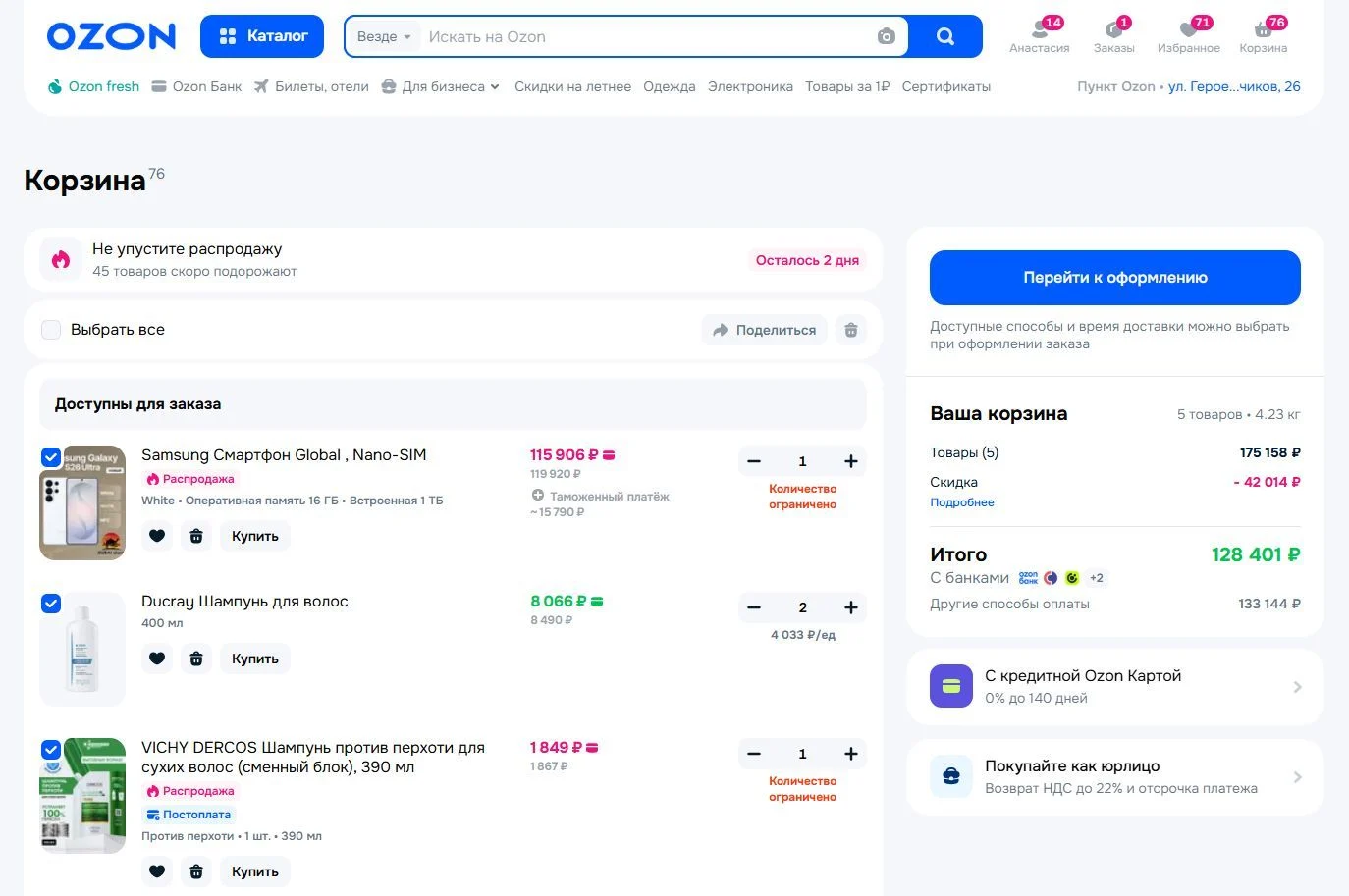This screenshot has width=1349, height=896.
Task: Click Поделиться share button
Action: coord(765,330)
